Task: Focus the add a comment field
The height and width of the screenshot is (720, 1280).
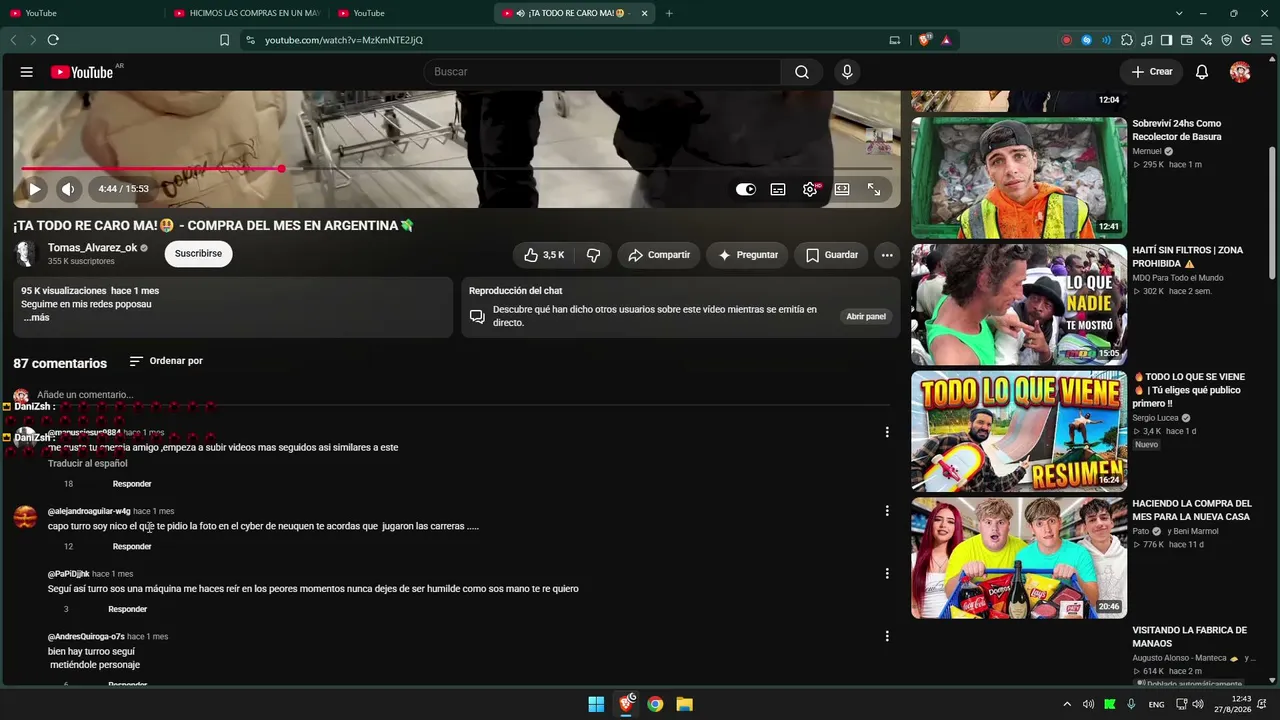Action: point(462,395)
